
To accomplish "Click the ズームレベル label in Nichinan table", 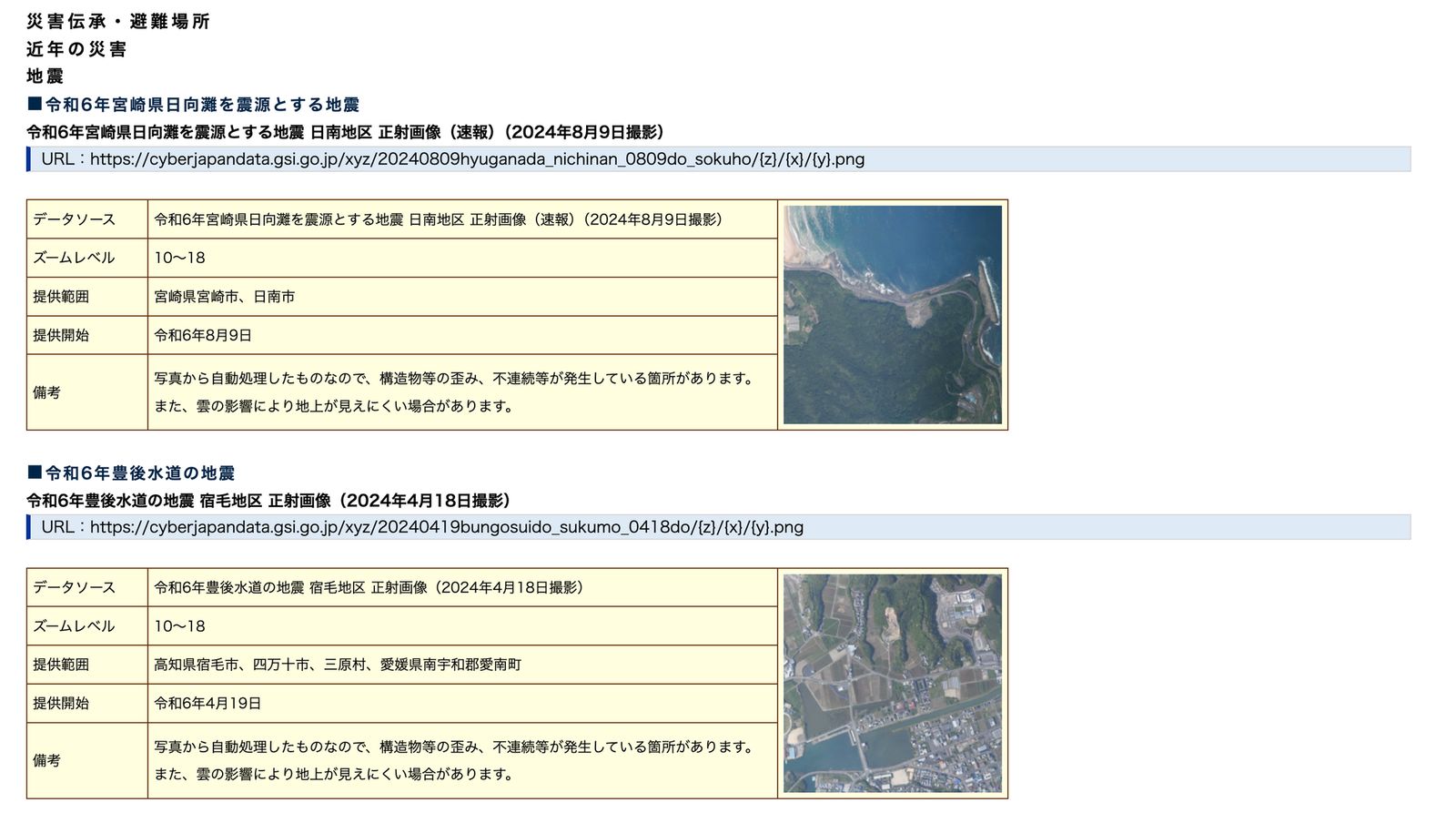I will [75, 258].
